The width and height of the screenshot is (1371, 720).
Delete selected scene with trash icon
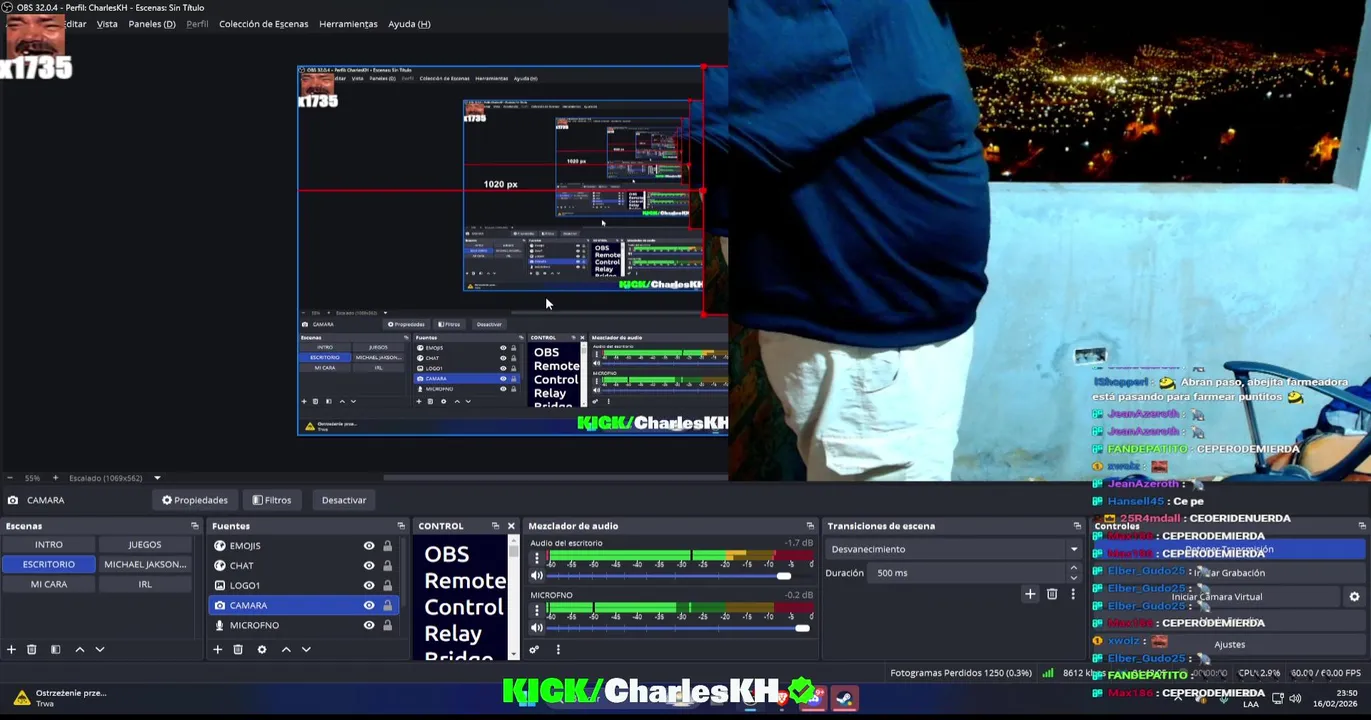click(32, 650)
